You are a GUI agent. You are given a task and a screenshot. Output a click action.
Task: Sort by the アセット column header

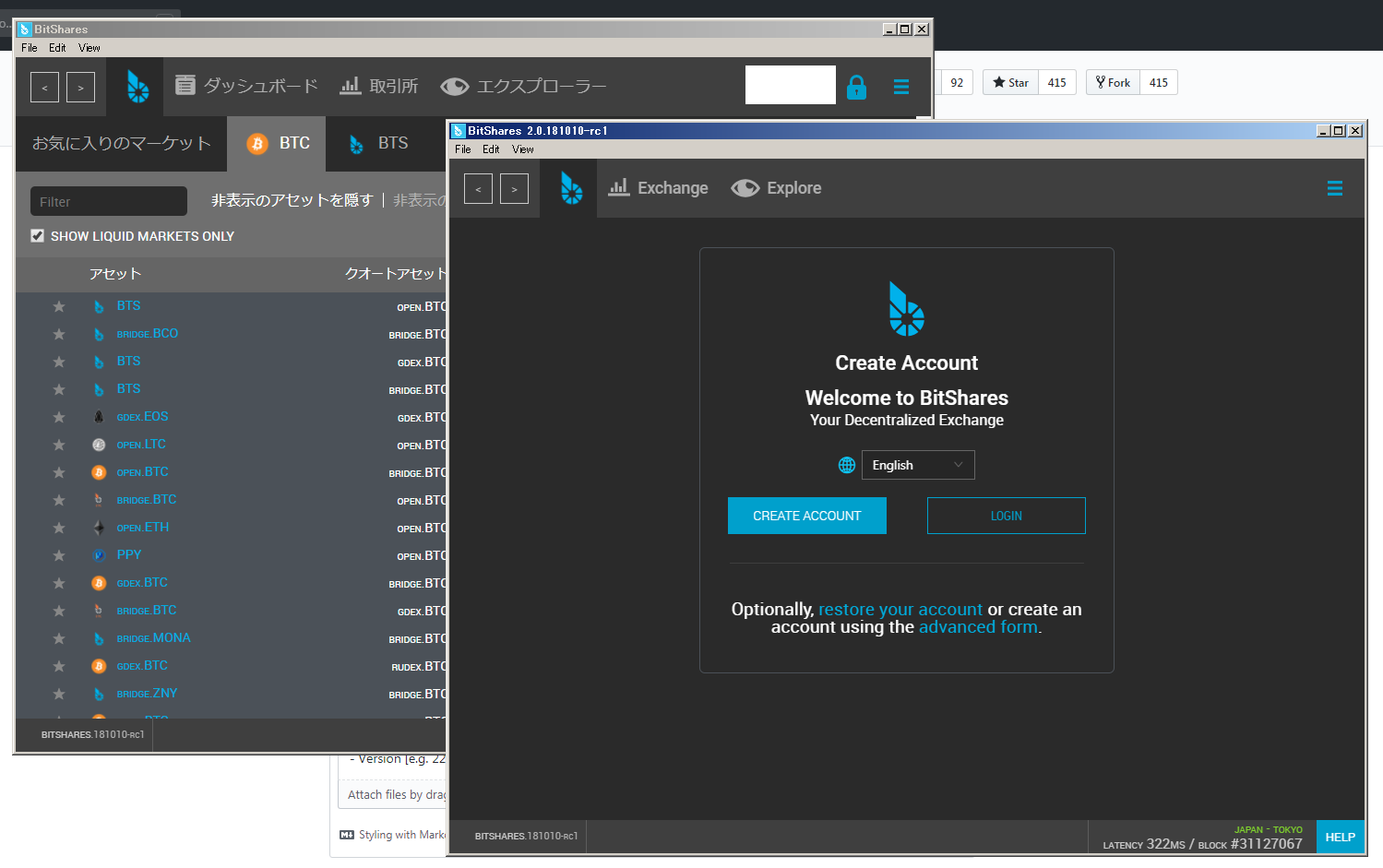click(115, 274)
